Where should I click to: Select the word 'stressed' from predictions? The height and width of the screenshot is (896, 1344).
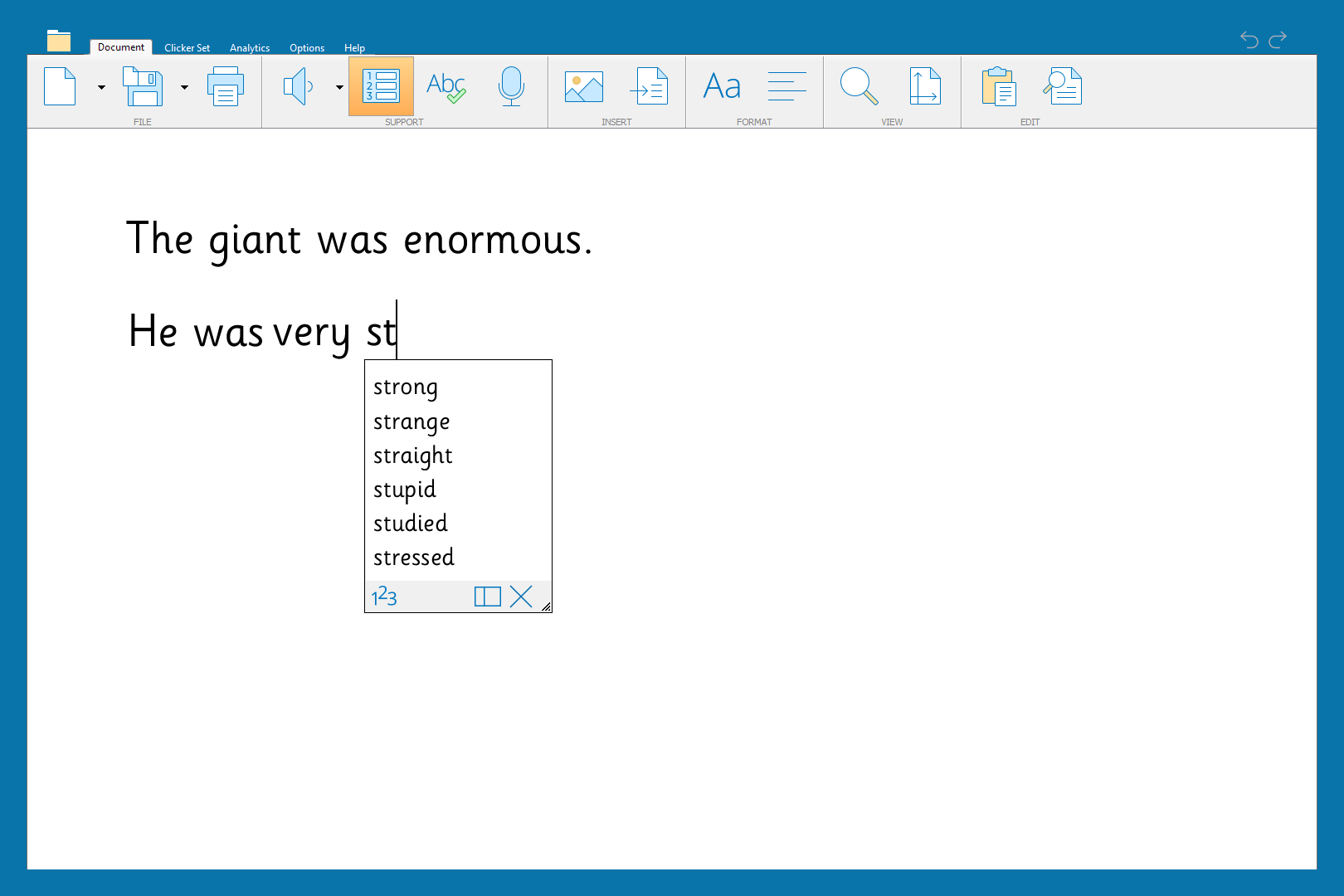tap(413, 557)
